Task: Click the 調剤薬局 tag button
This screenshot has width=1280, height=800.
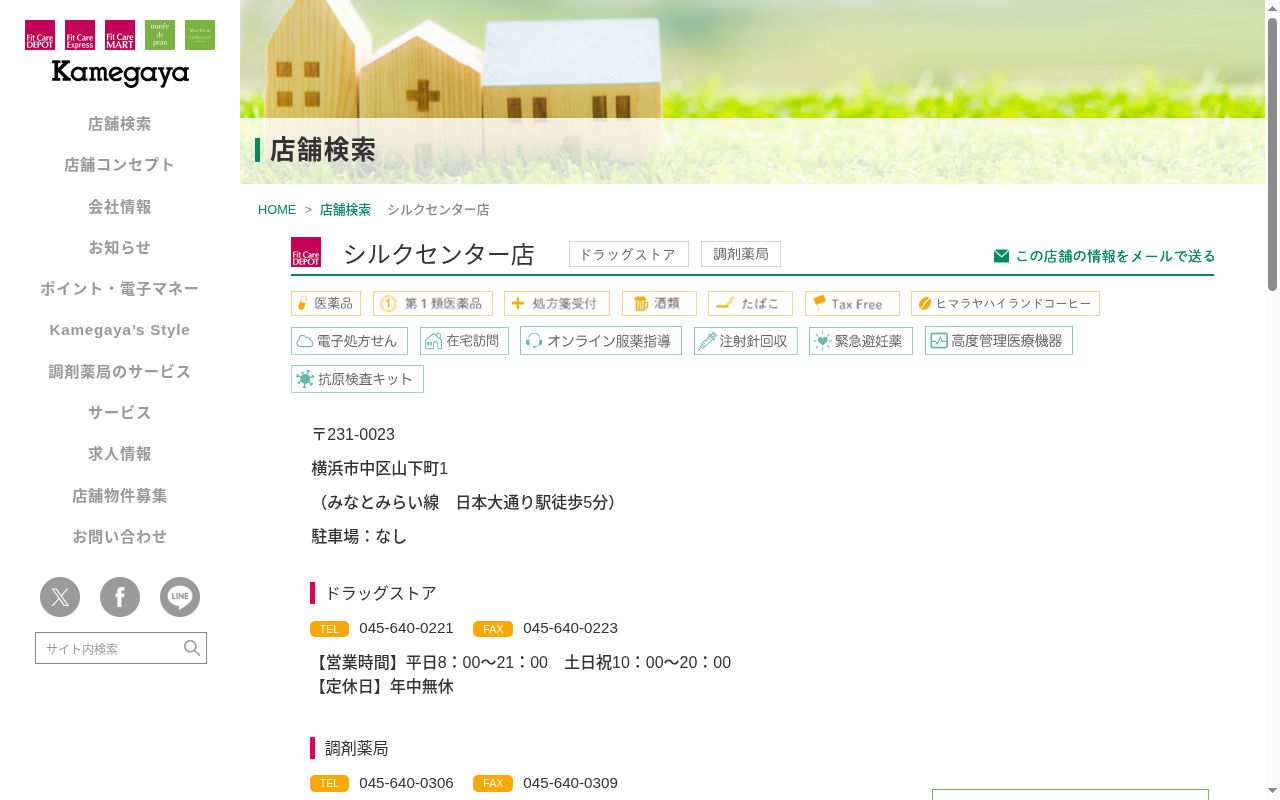Action: tap(741, 254)
